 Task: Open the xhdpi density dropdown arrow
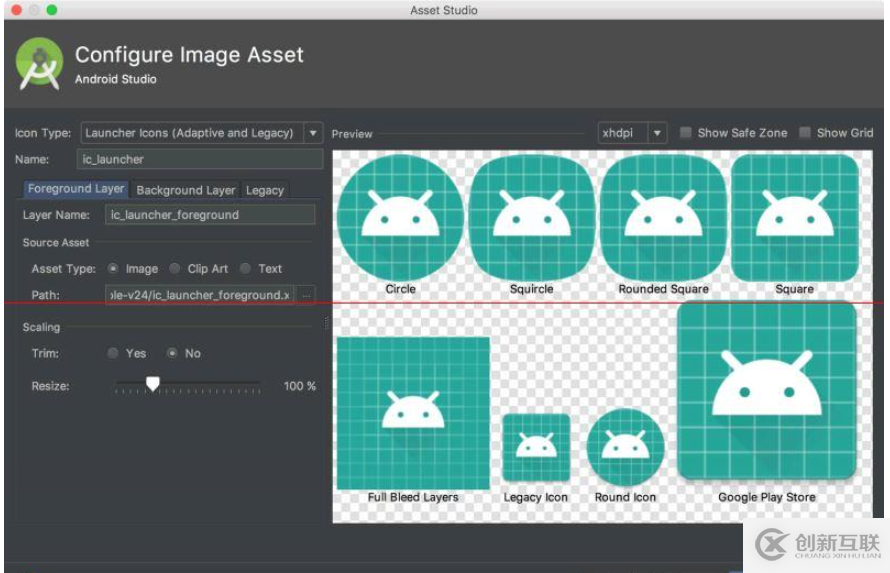657,133
